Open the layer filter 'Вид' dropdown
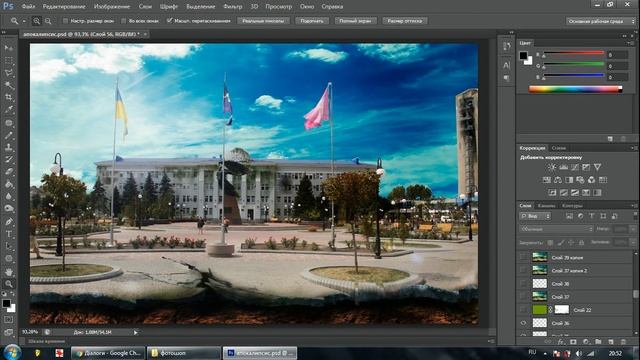This screenshot has height=360, width=640. pyautogui.click(x=536, y=216)
